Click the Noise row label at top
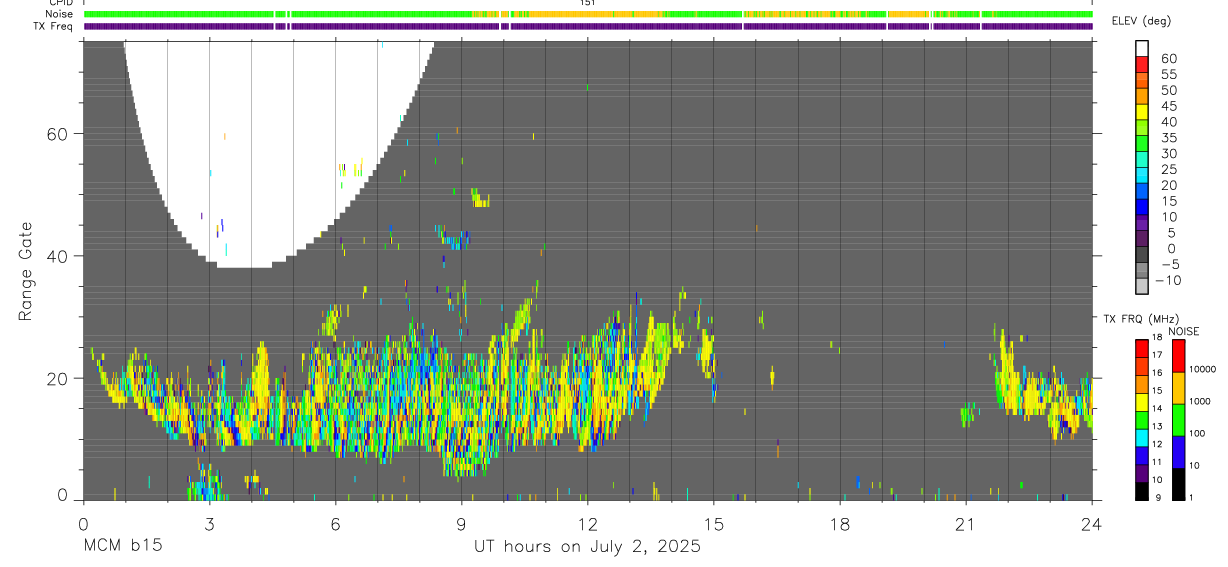The width and height of the screenshot is (1228, 567). [x=59, y=14]
